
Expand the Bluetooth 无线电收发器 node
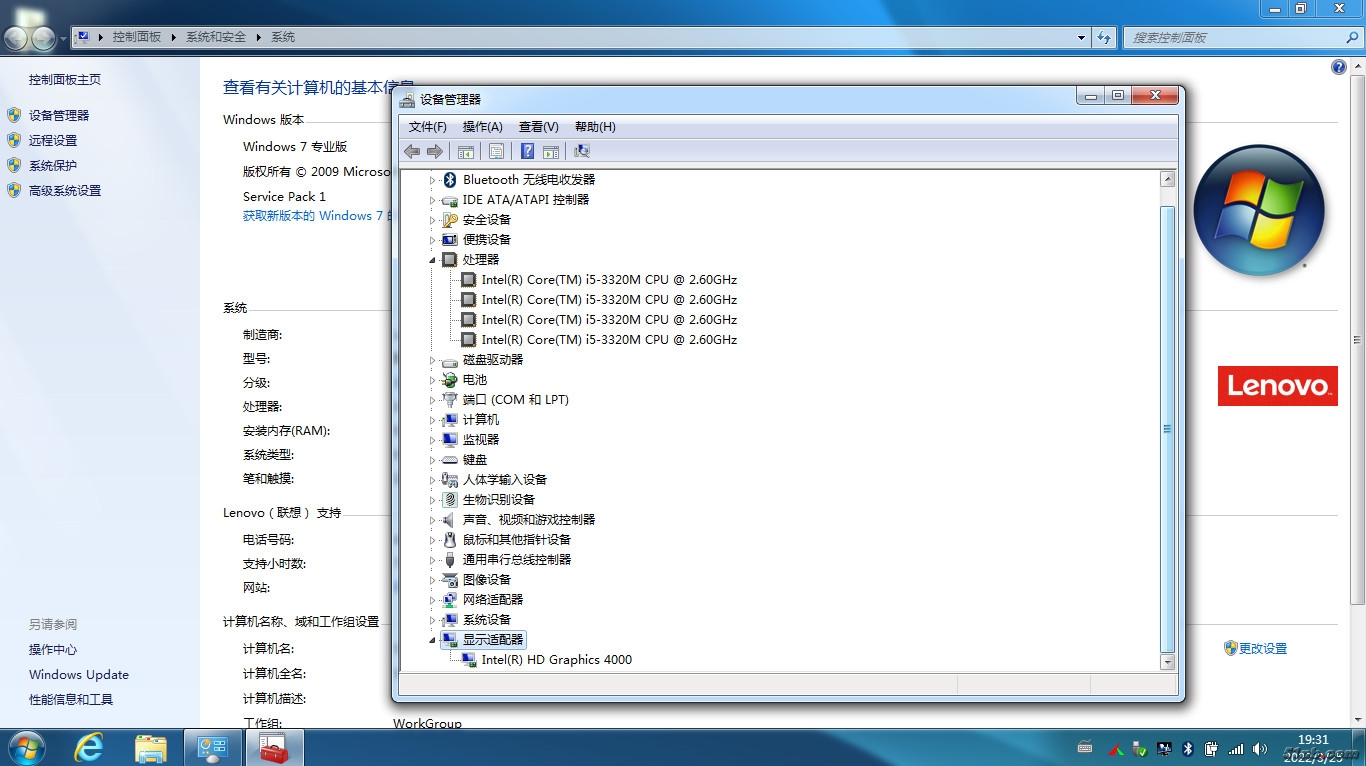pos(433,180)
